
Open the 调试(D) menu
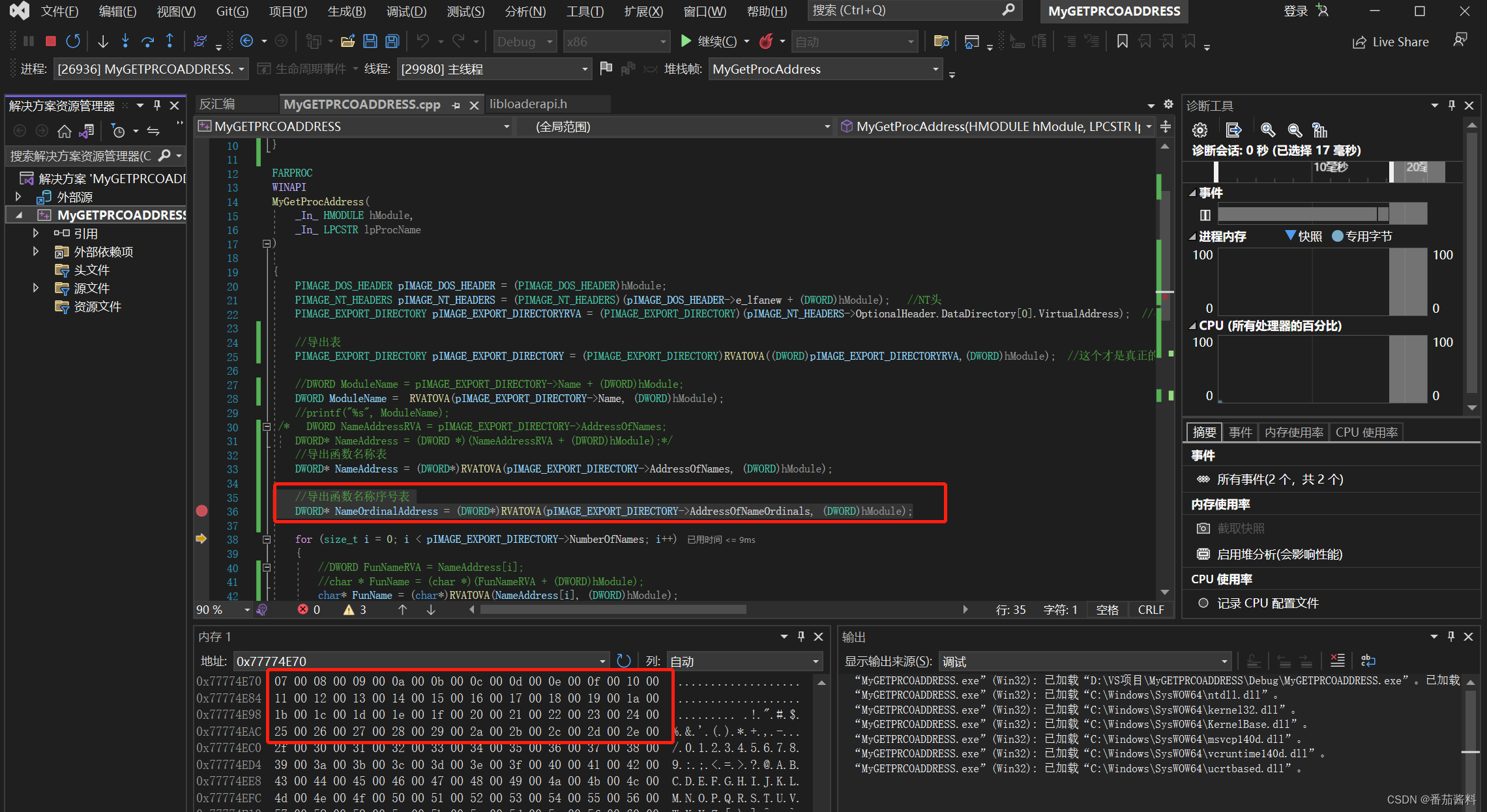(405, 11)
